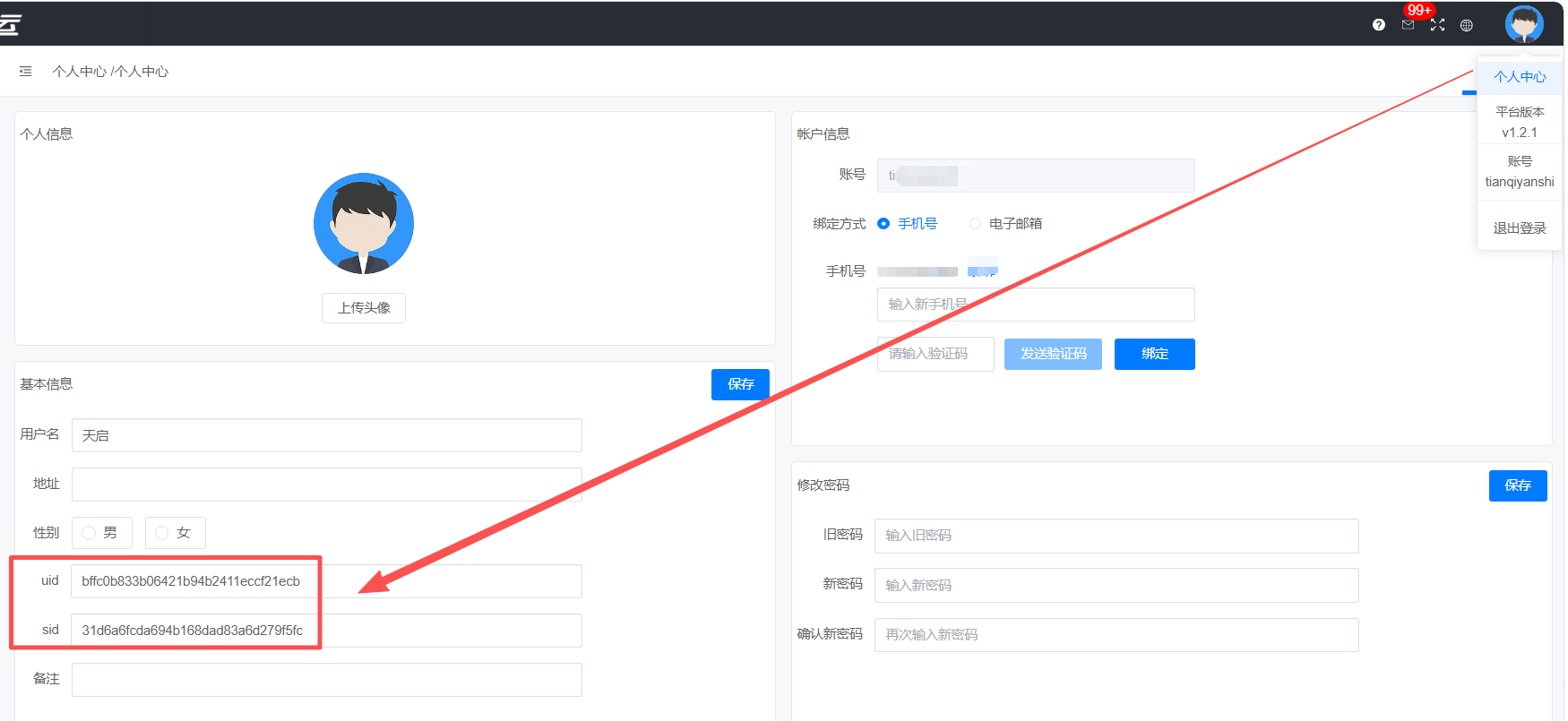
Task: Choose 女 gender option
Action: 162,533
